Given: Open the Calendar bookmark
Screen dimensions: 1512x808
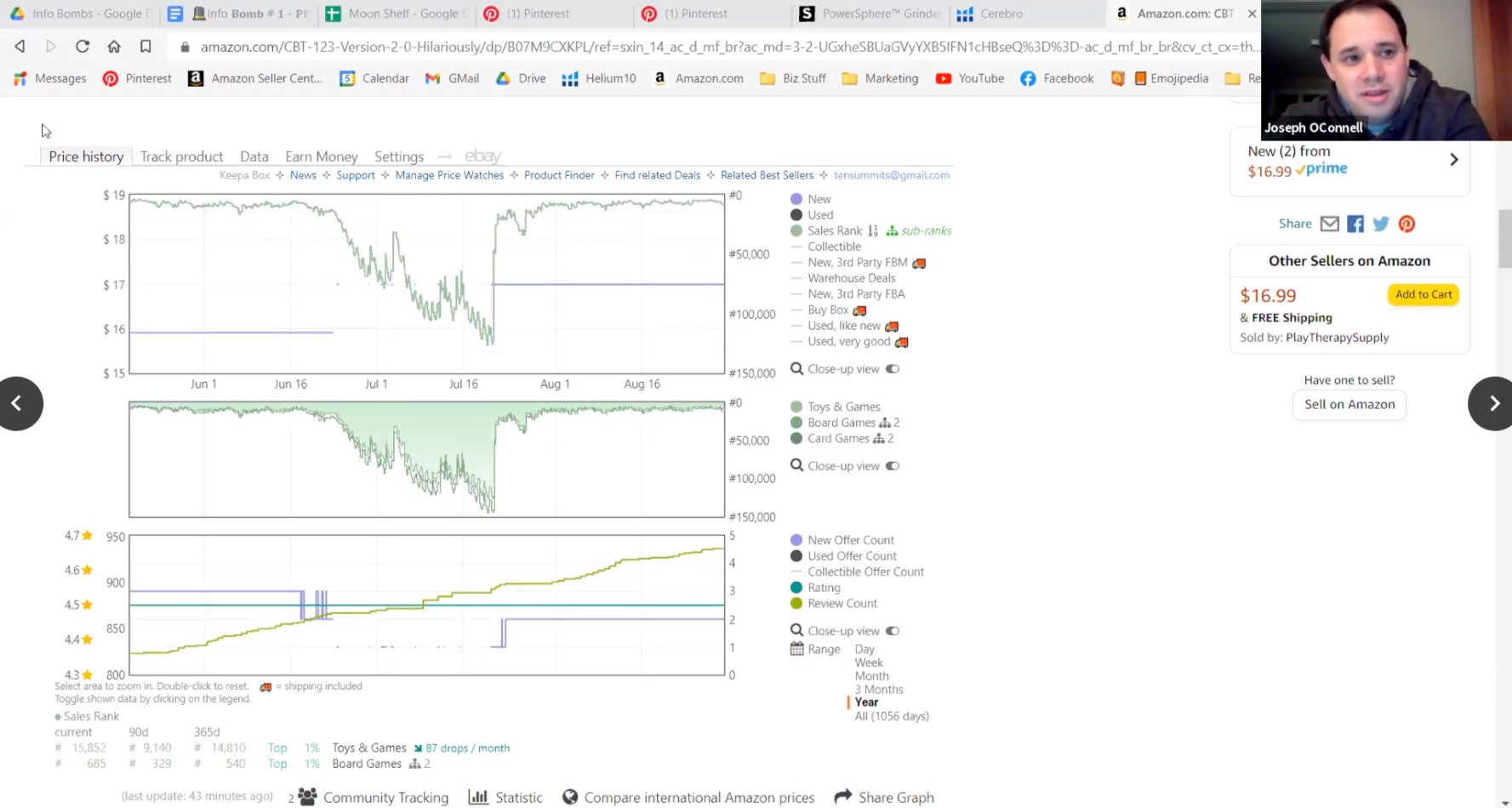Looking at the screenshot, I should tap(374, 78).
